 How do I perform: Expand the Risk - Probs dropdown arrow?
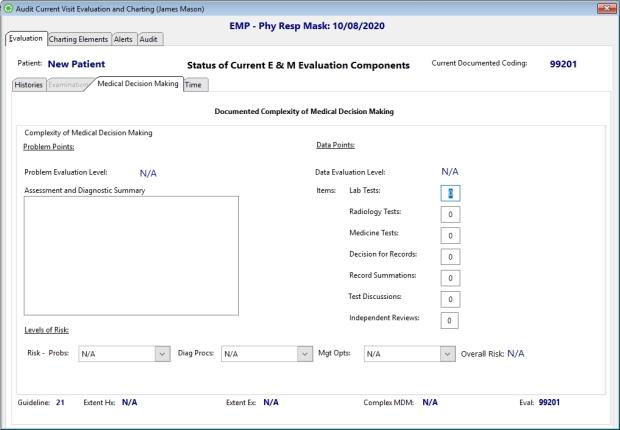(x=163, y=354)
